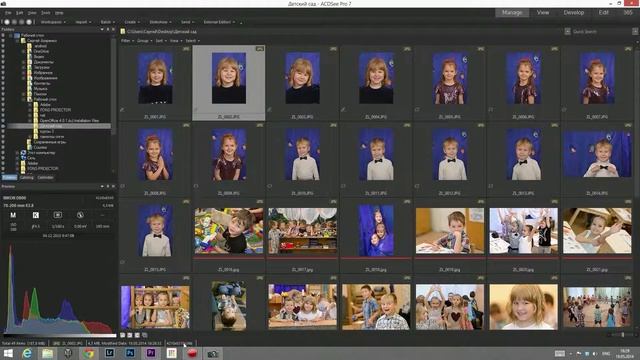
Task: Open the Select dropdown above thumbnails
Action: pyautogui.click(x=192, y=41)
